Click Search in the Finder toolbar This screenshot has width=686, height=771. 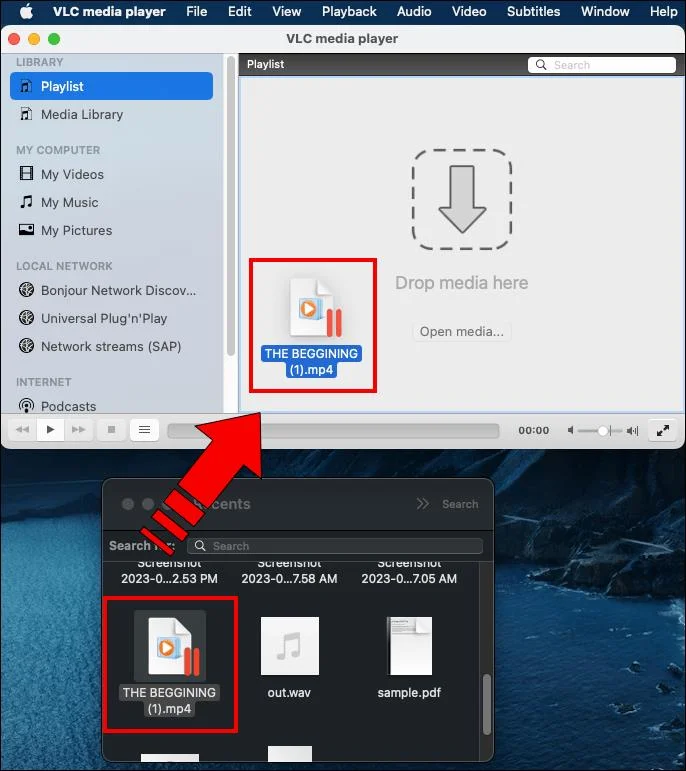pyautogui.click(x=460, y=504)
